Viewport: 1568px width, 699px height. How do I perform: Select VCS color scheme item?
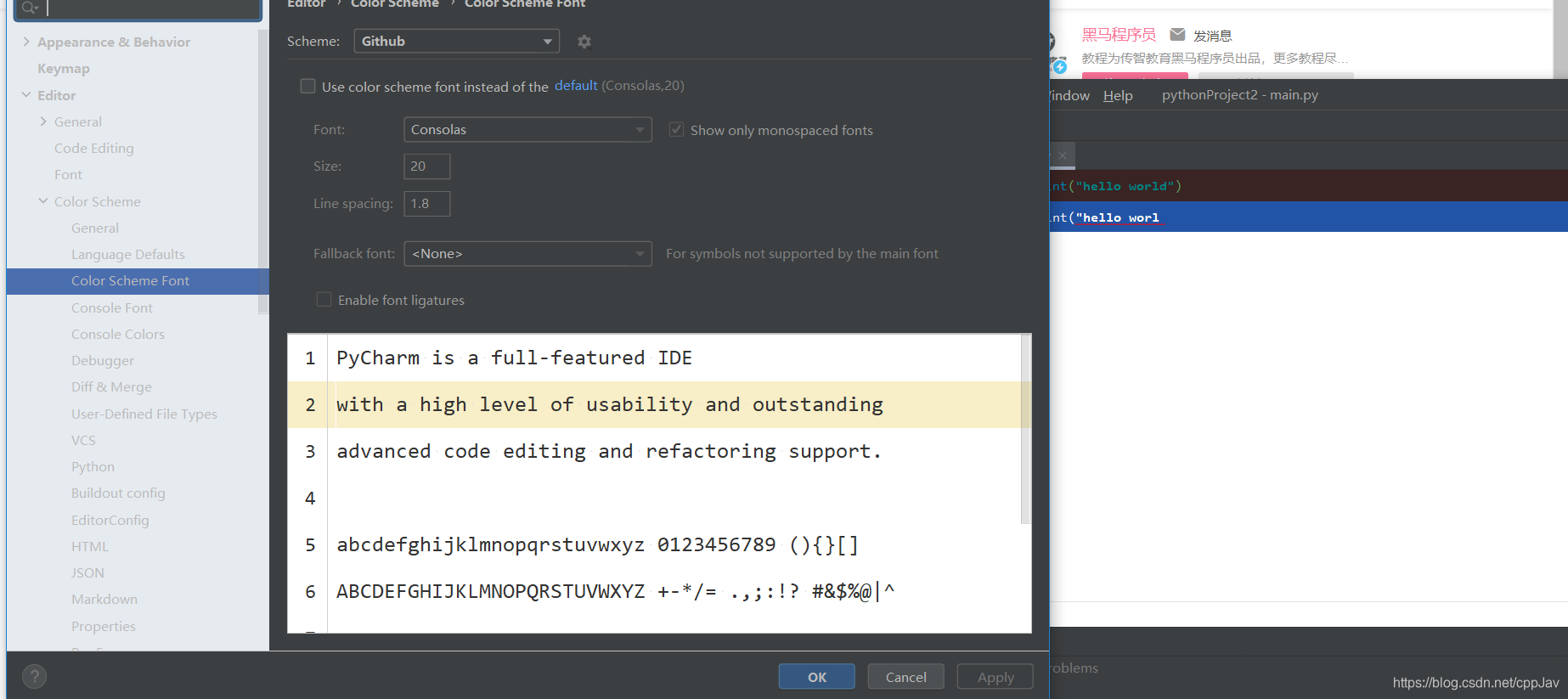[x=83, y=440]
